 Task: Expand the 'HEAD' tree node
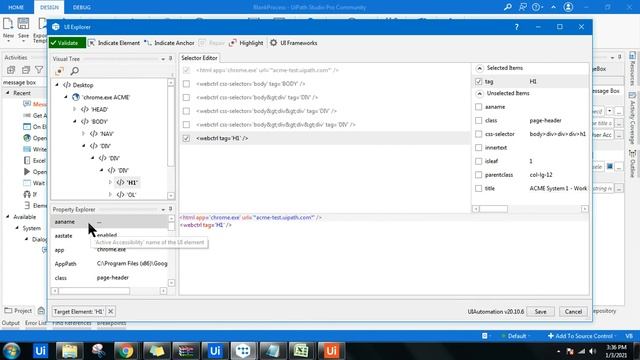[74, 109]
